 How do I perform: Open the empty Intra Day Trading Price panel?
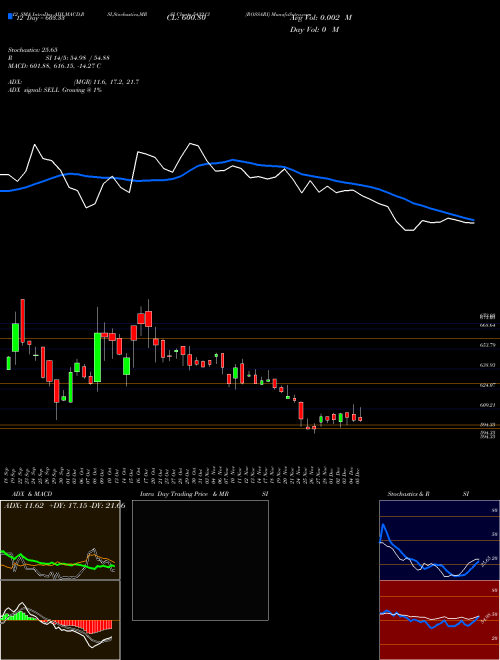[x=200, y=560]
